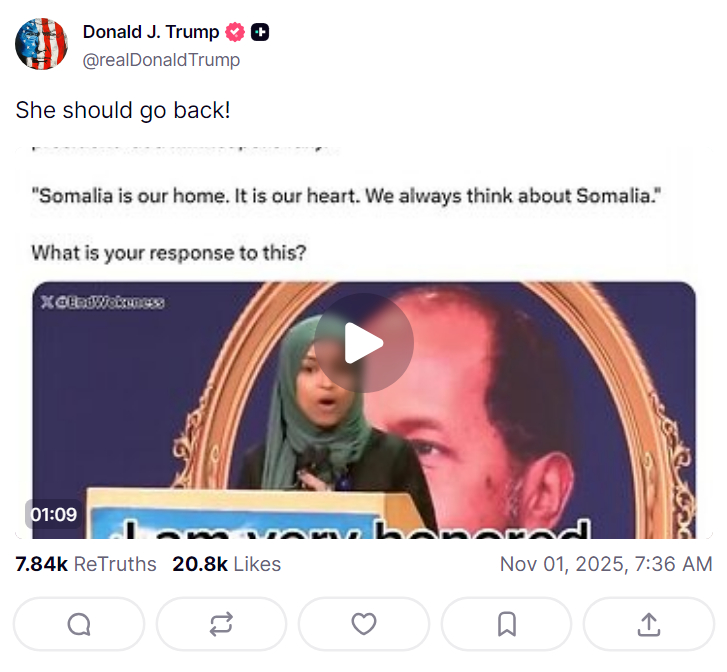This screenshot has height=672, width=727.
Task: View the 7.84k ReTruths list
Action: click(86, 564)
